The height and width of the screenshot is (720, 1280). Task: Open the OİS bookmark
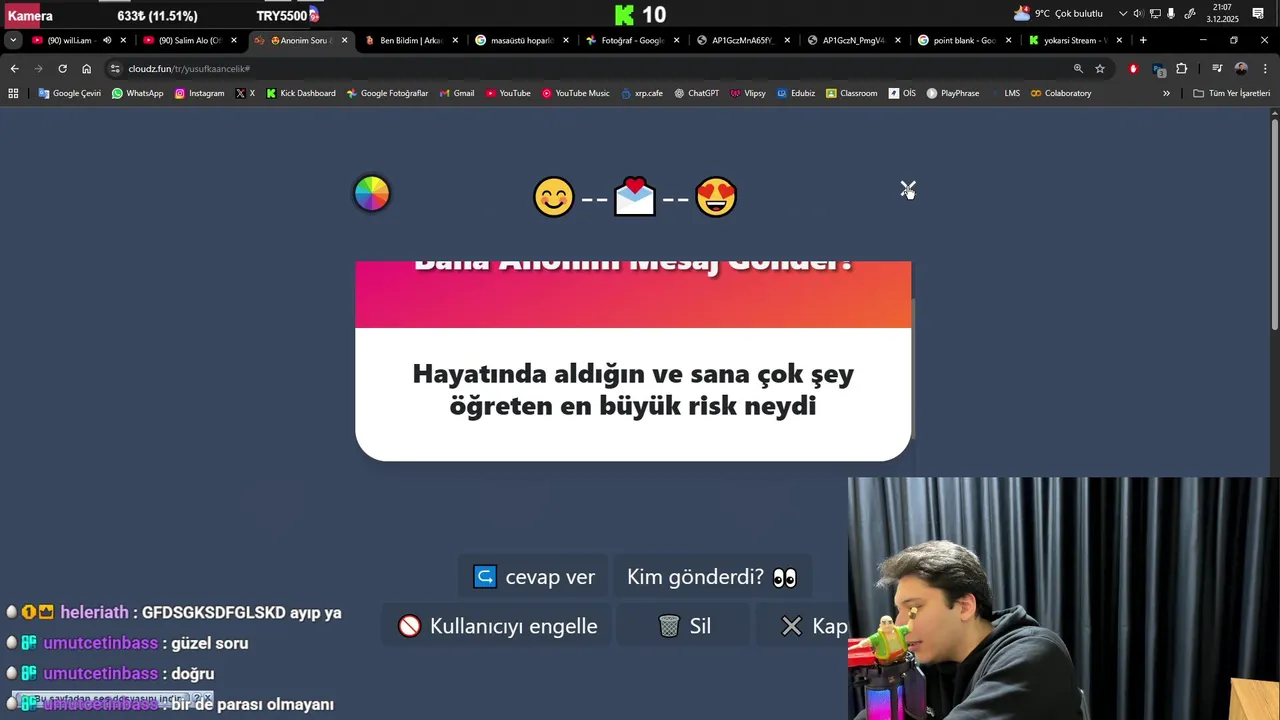pyautogui.click(x=902, y=93)
